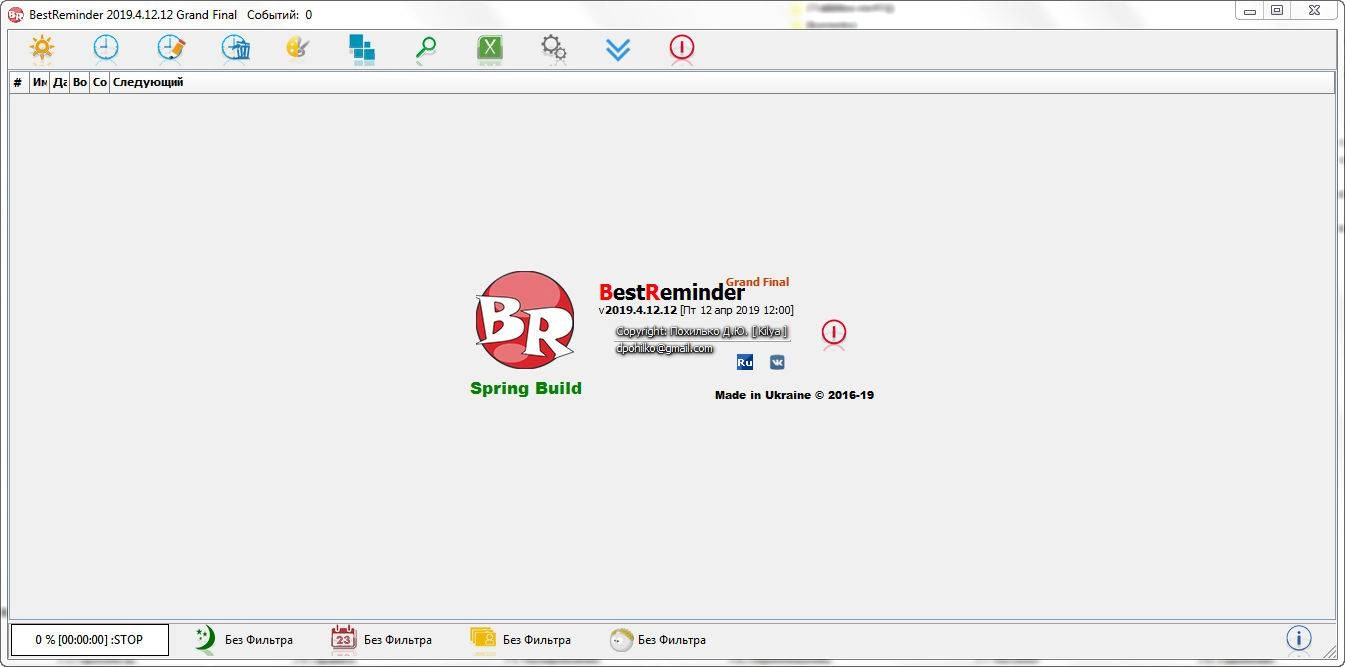This screenshot has width=1345, height=667.
Task: Click the green Excel icon
Action: click(x=490, y=48)
